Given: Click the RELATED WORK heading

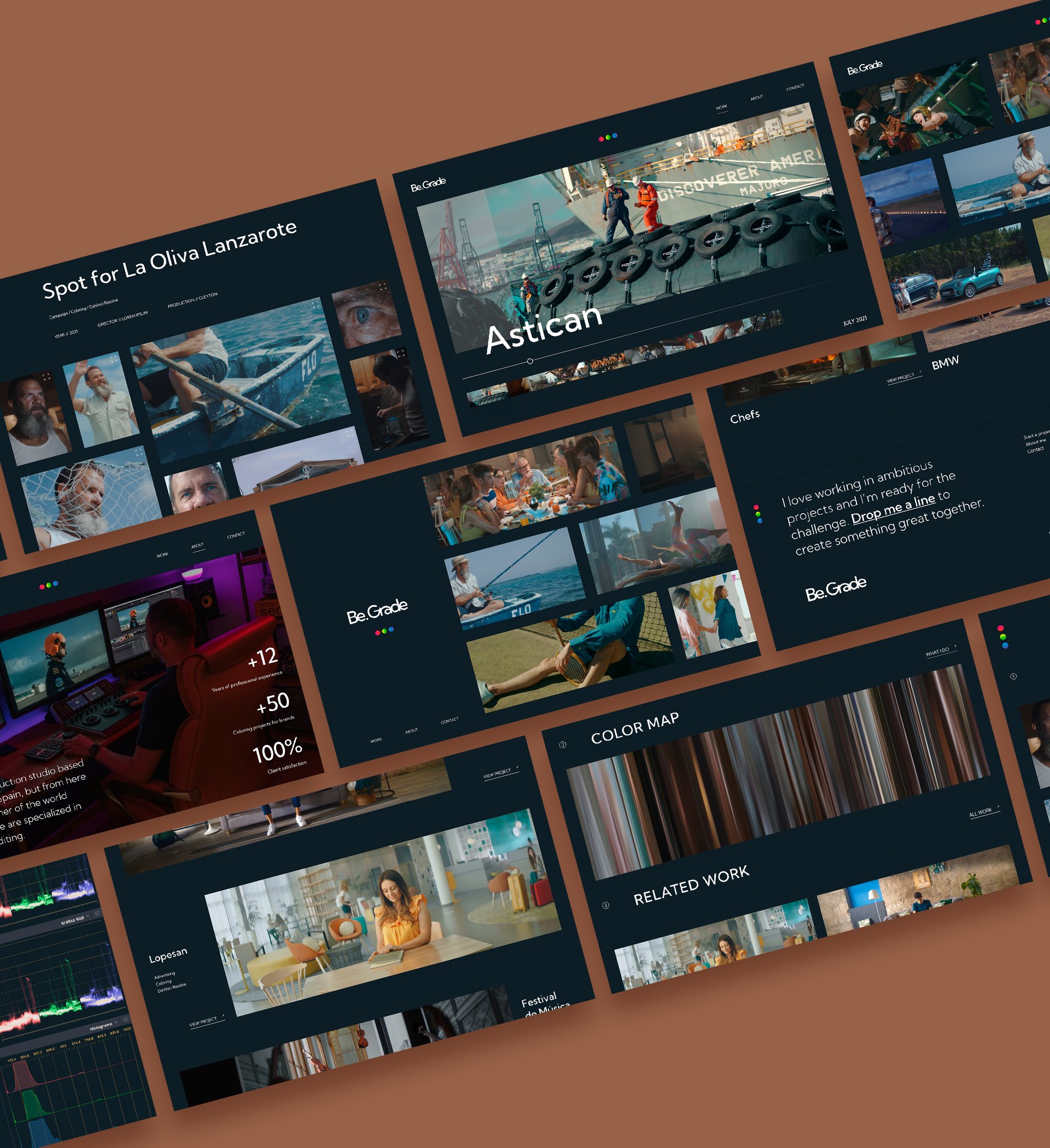Looking at the screenshot, I should (691, 886).
